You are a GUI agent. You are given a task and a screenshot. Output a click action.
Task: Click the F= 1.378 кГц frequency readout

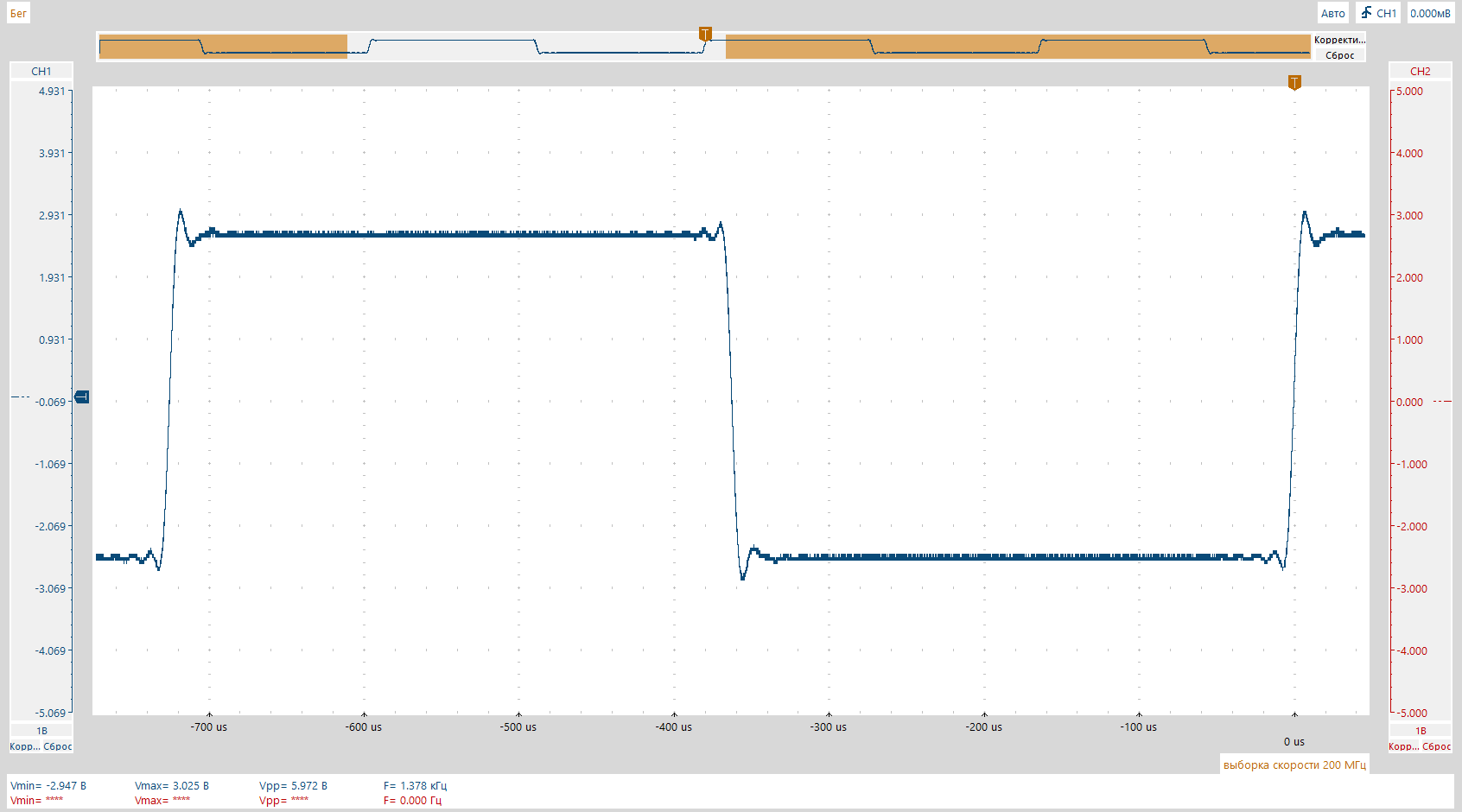415,785
